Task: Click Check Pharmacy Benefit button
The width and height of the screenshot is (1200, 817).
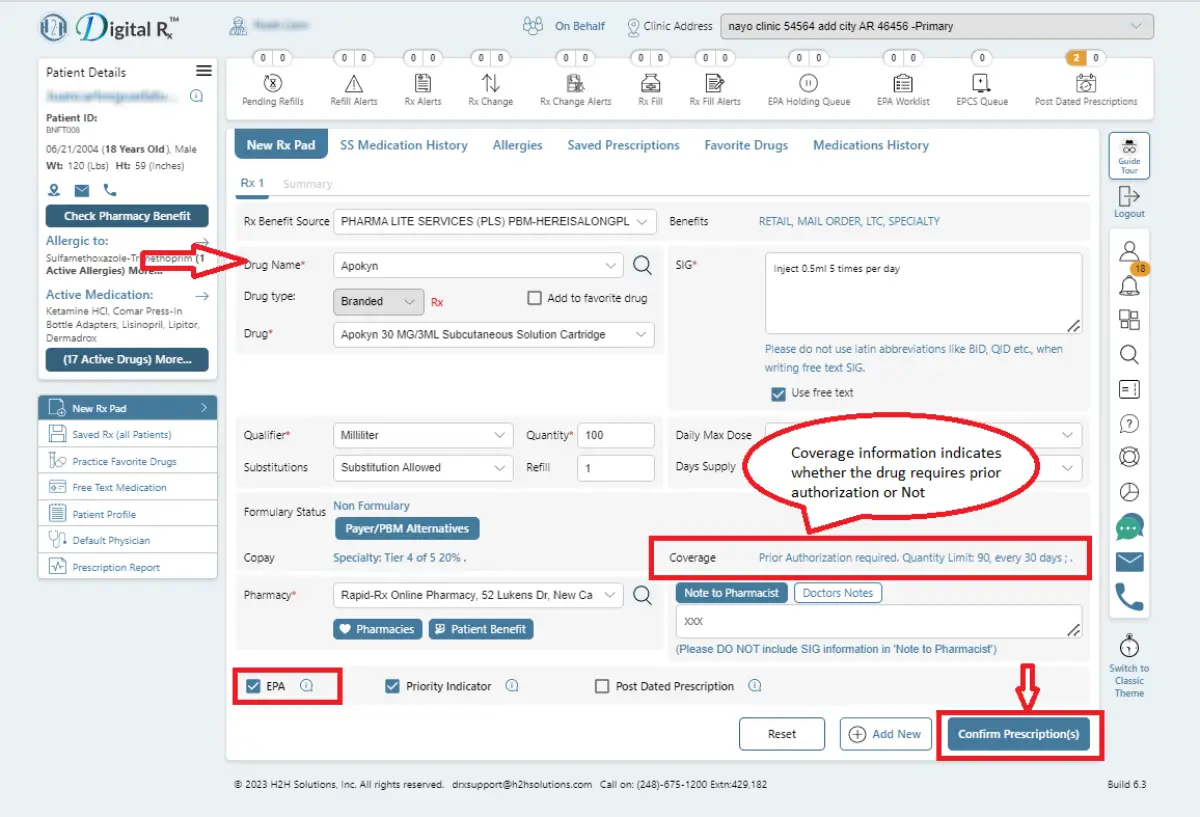Action: [x=127, y=216]
